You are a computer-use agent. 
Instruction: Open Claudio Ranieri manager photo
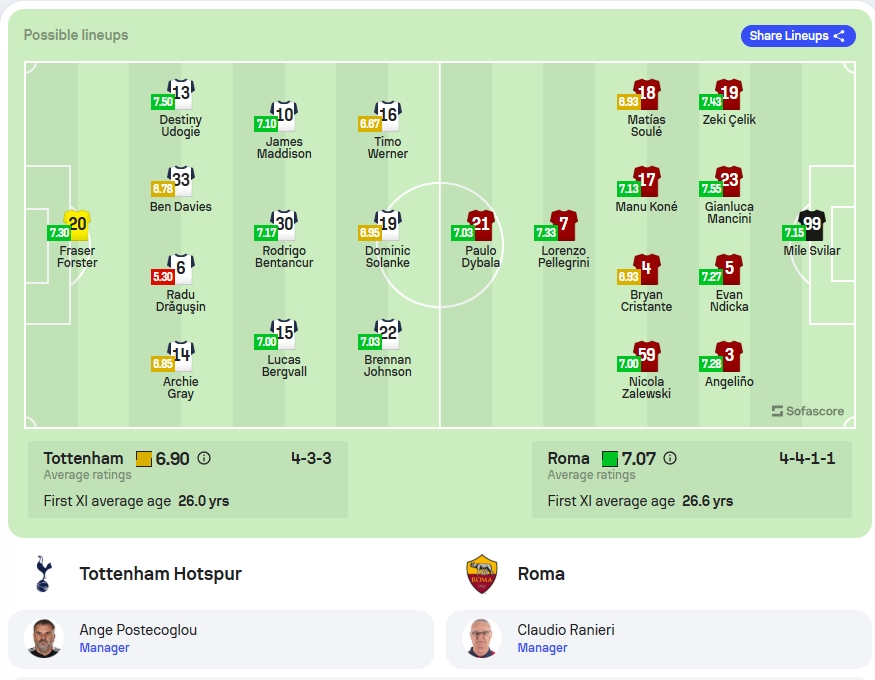[482, 638]
